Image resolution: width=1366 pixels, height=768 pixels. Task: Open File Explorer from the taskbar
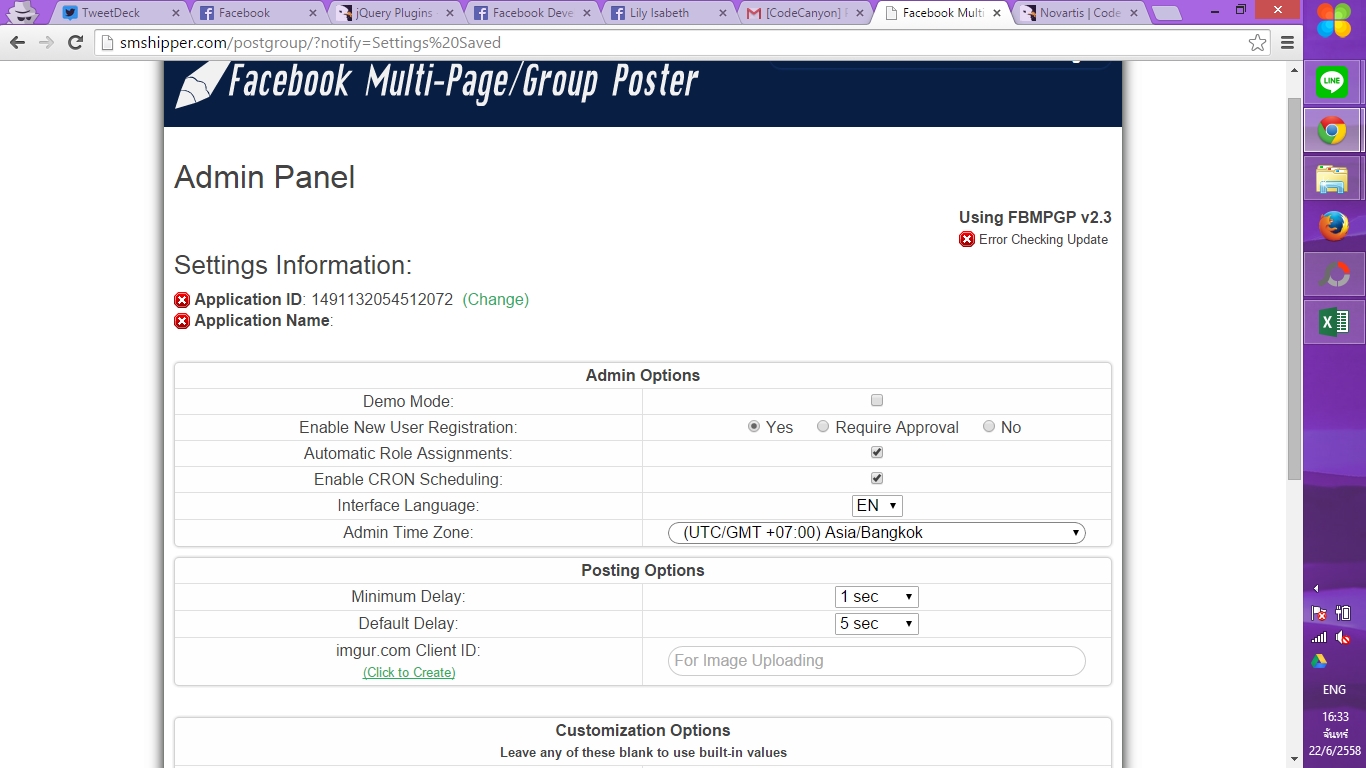tap(1332, 179)
